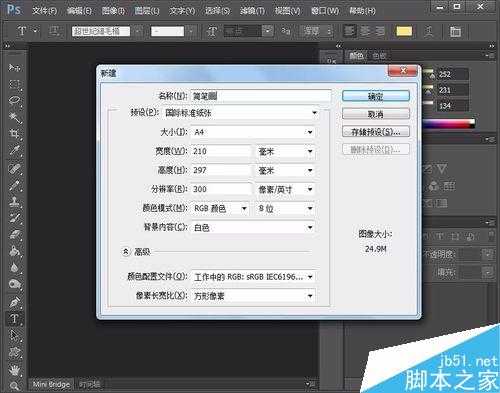Screen dimensions: 500x393
Task: Select the Paint Bucket tool
Action: click(x=14, y=251)
